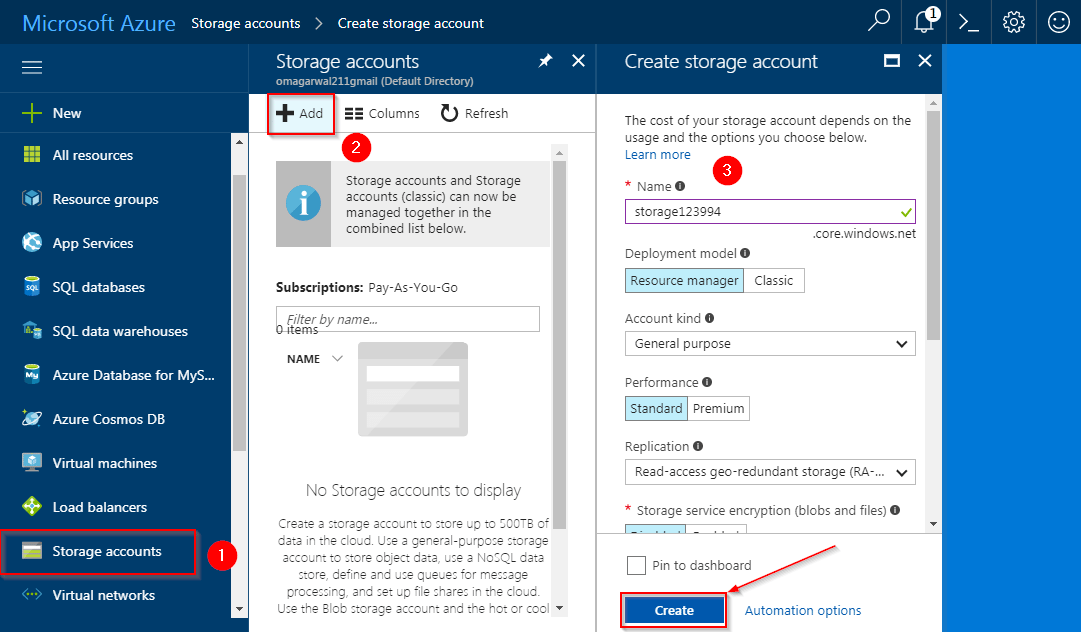Image resolution: width=1081 pixels, height=632 pixels.
Task: Click the Filter by name field
Action: click(407, 319)
